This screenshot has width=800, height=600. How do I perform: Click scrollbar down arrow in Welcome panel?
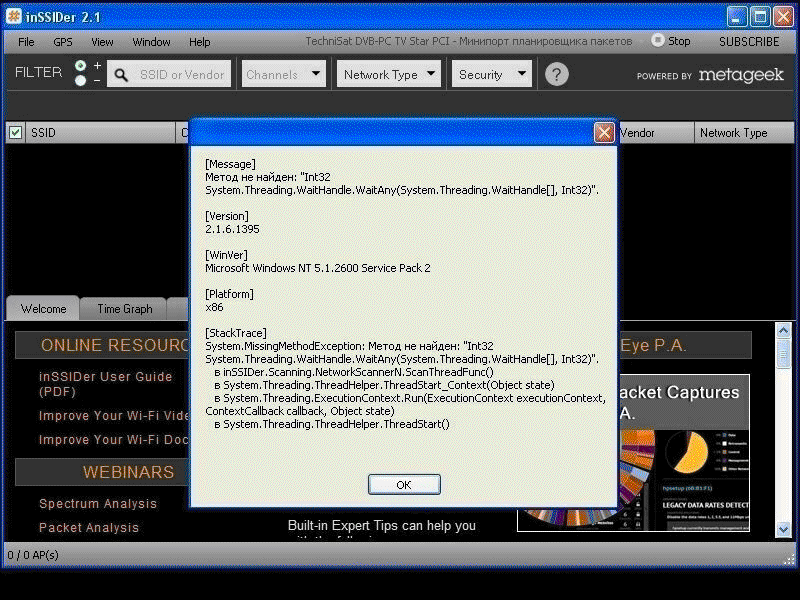(x=783, y=530)
